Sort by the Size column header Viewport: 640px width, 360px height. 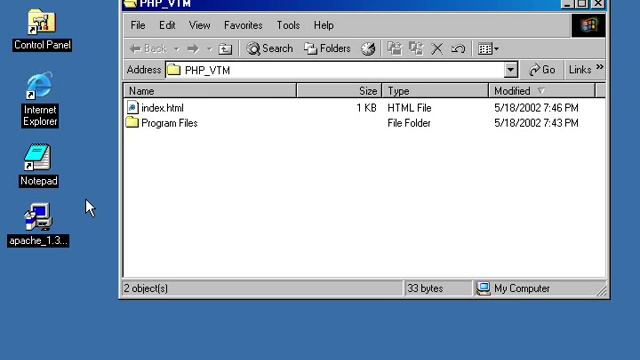[339, 91]
